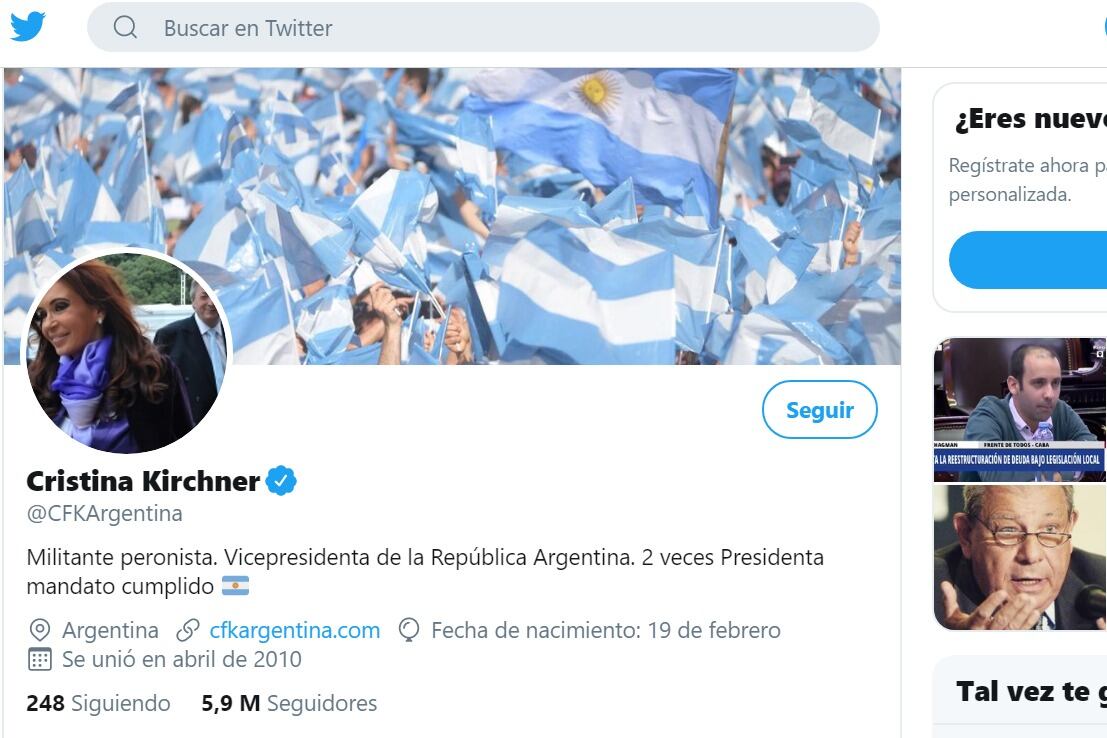The height and width of the screenshot is (738, 1107).
Task: Click the search magnifier icon
Action: (125, 28)
